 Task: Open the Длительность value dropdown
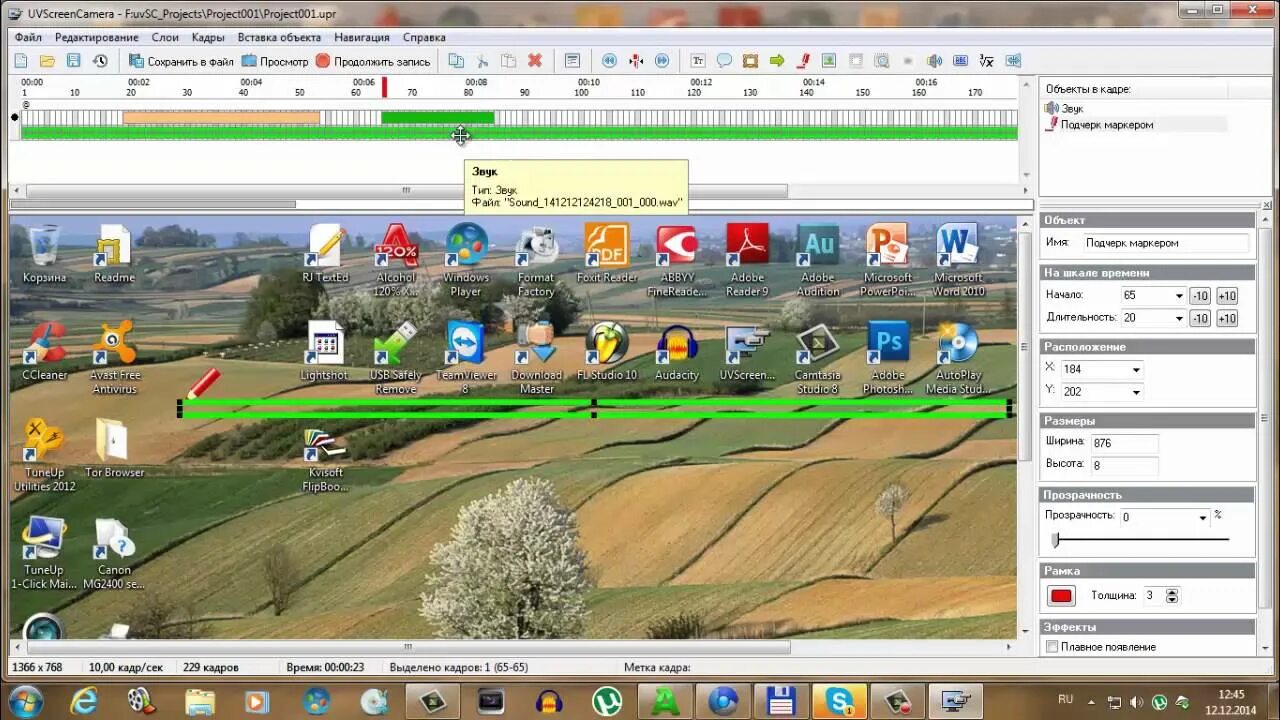(1179, 318)
